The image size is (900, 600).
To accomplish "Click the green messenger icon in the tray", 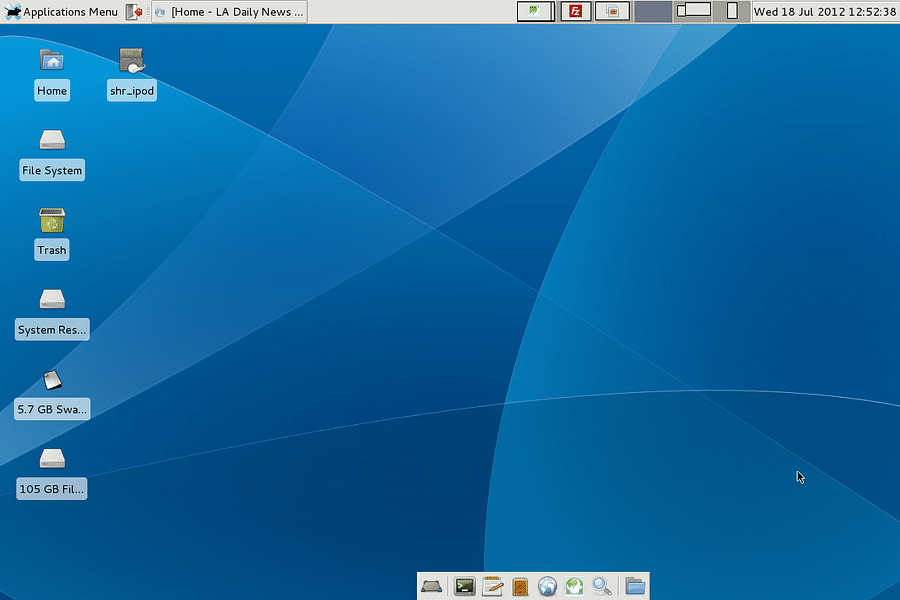I will [x=535, y=11].
